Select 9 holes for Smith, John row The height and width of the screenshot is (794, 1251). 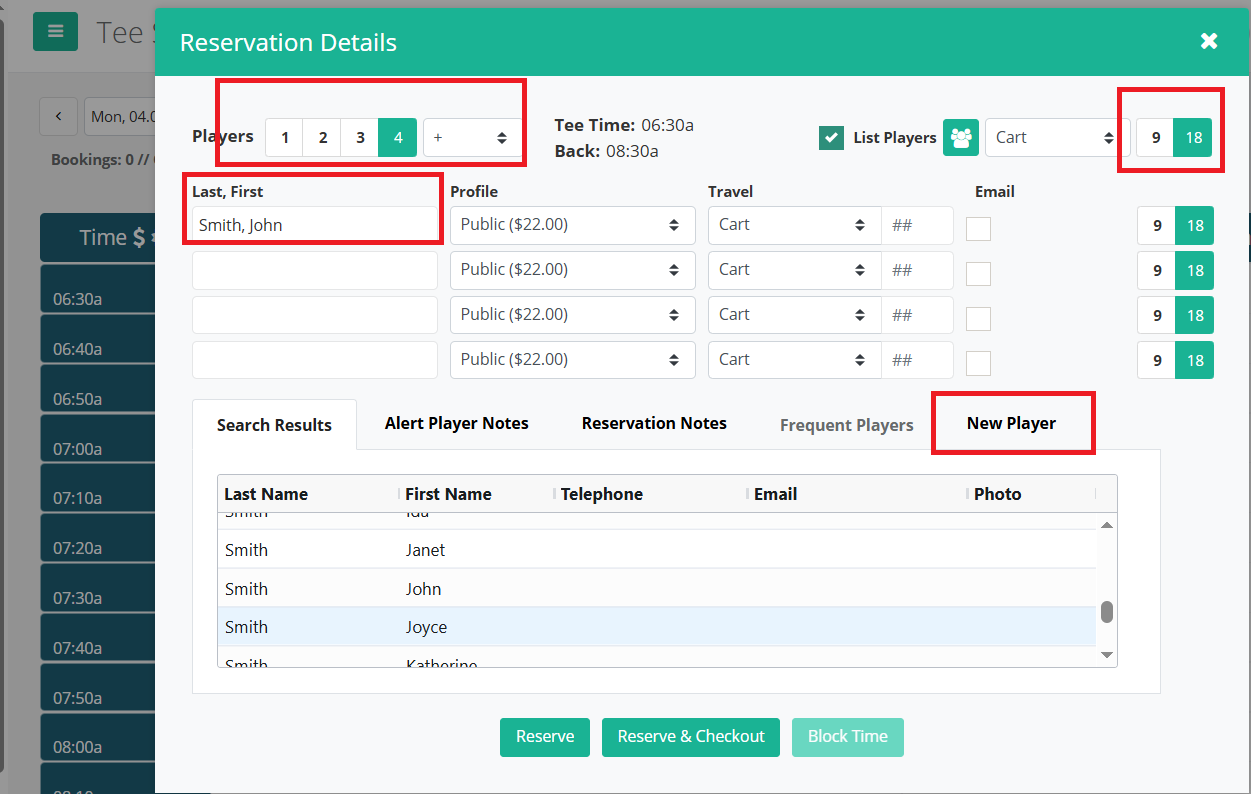(1157, 225)
